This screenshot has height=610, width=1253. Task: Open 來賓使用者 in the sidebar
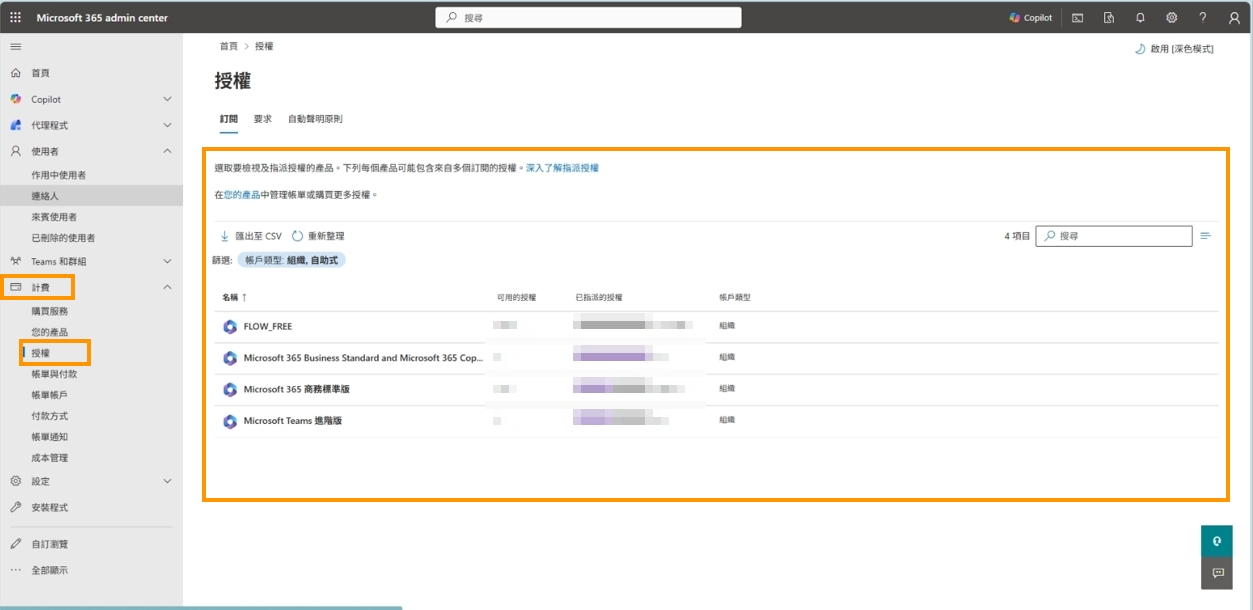click(54, 217)
